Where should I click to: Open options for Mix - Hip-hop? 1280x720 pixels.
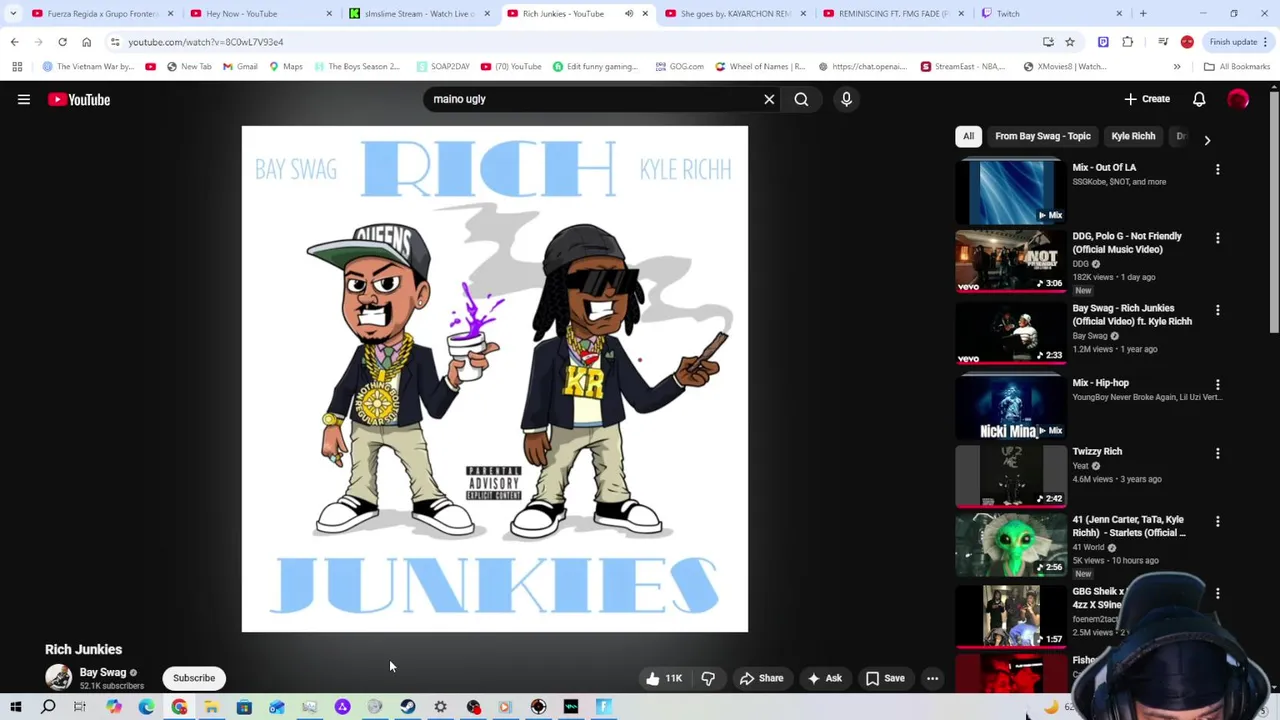tap(1217, 384)
